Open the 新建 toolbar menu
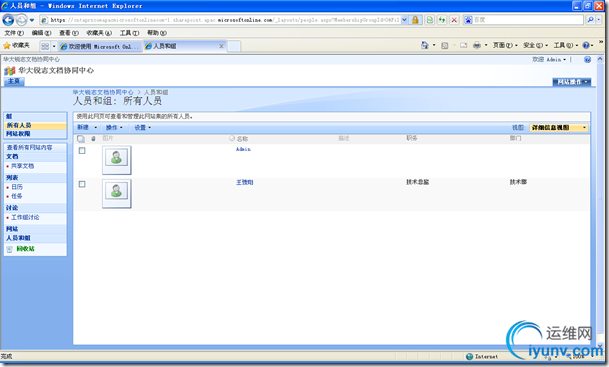 tap(87, 127)
